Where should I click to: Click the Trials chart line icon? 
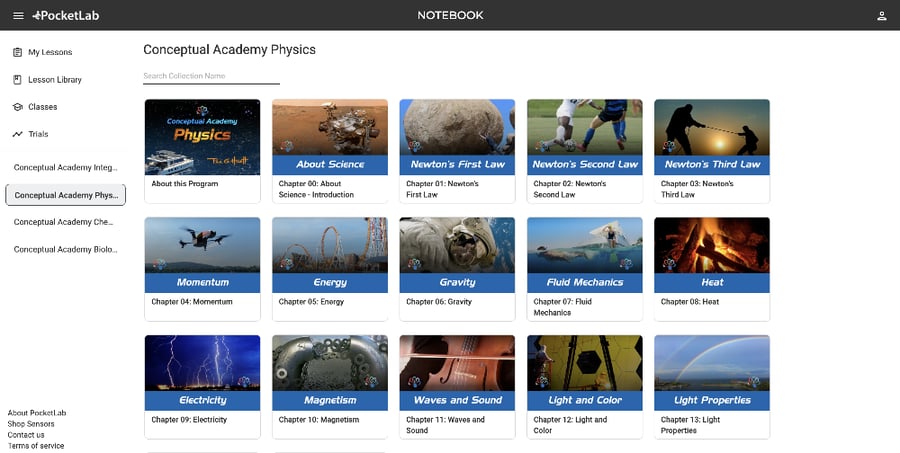point(17,134)
